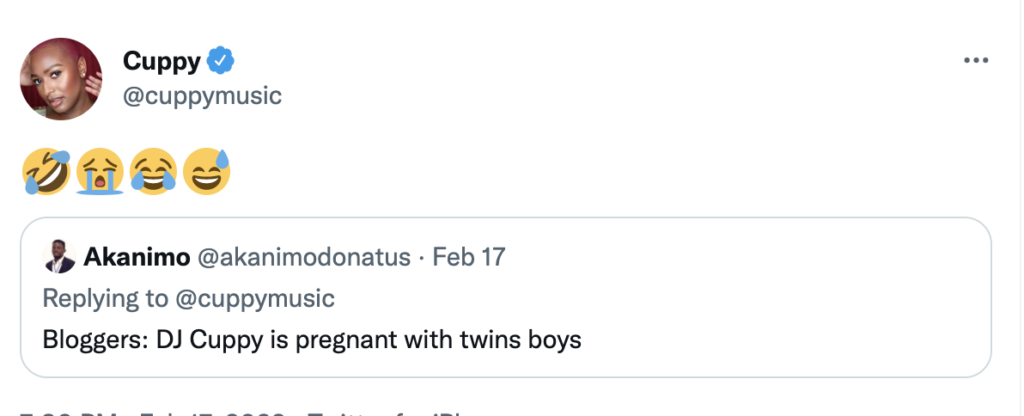Click the @cuppymusic mention in the reply line

pos(258,298)
